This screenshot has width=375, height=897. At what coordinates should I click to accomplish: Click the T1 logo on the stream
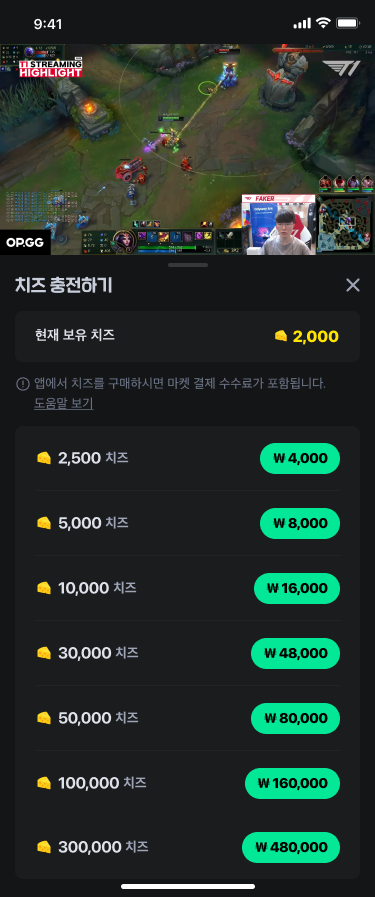point(341,69)
